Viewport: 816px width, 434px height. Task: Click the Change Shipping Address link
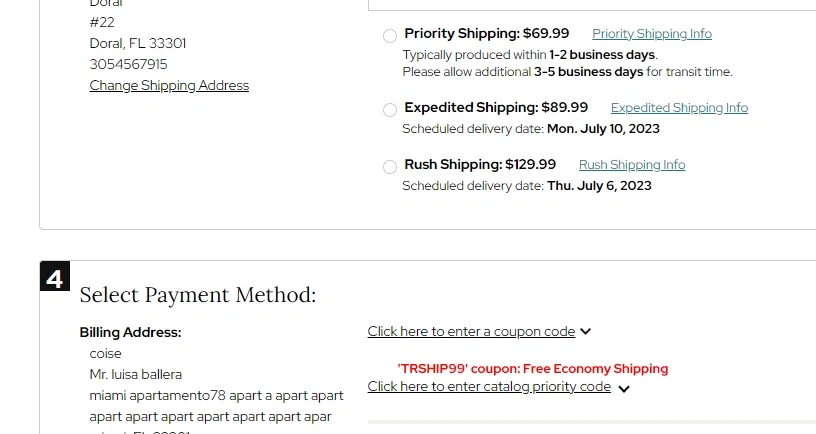click(x=169, y=86)
